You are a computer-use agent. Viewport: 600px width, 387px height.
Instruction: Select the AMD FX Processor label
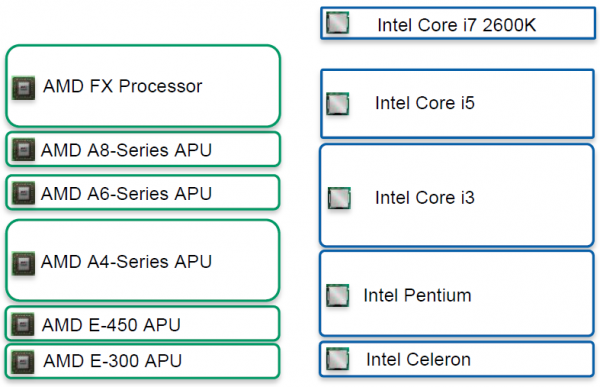tap(122, 86)
